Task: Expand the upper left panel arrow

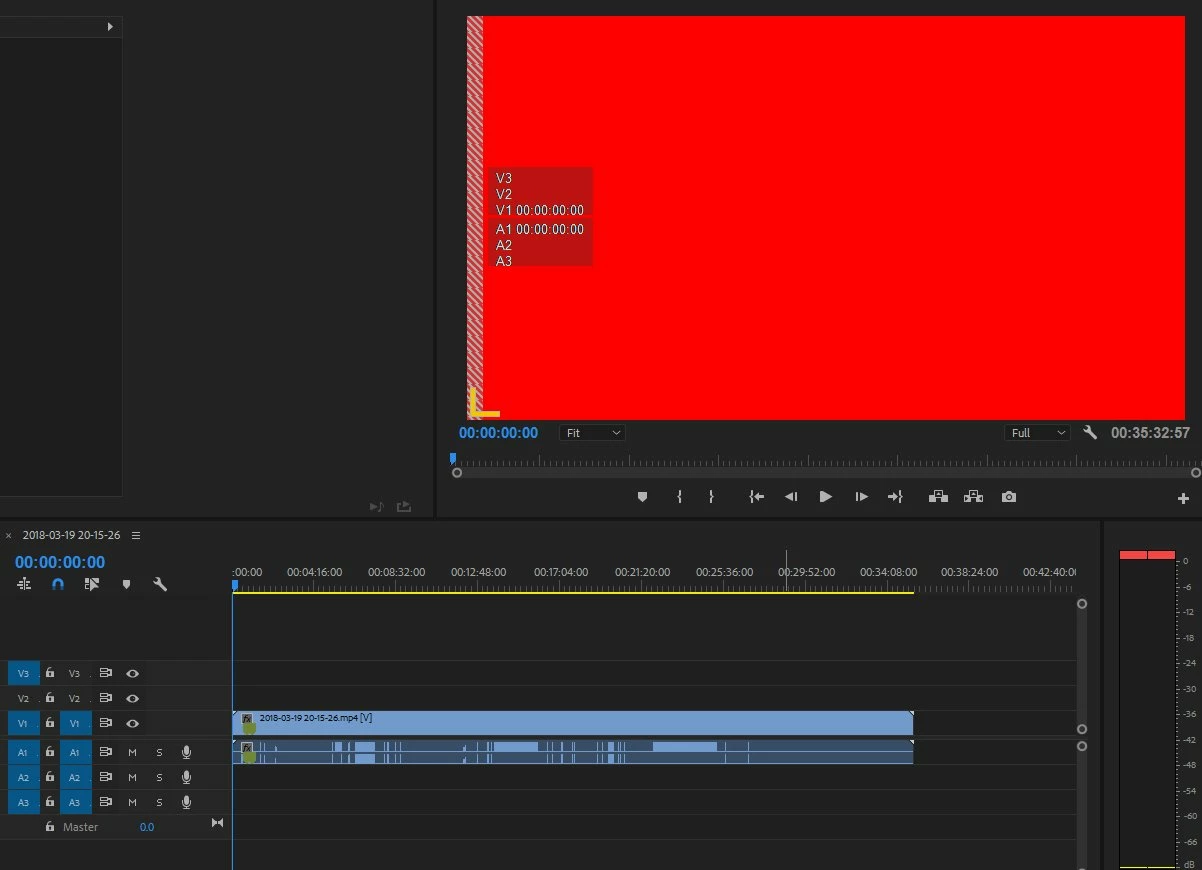Action: point(110,27)
